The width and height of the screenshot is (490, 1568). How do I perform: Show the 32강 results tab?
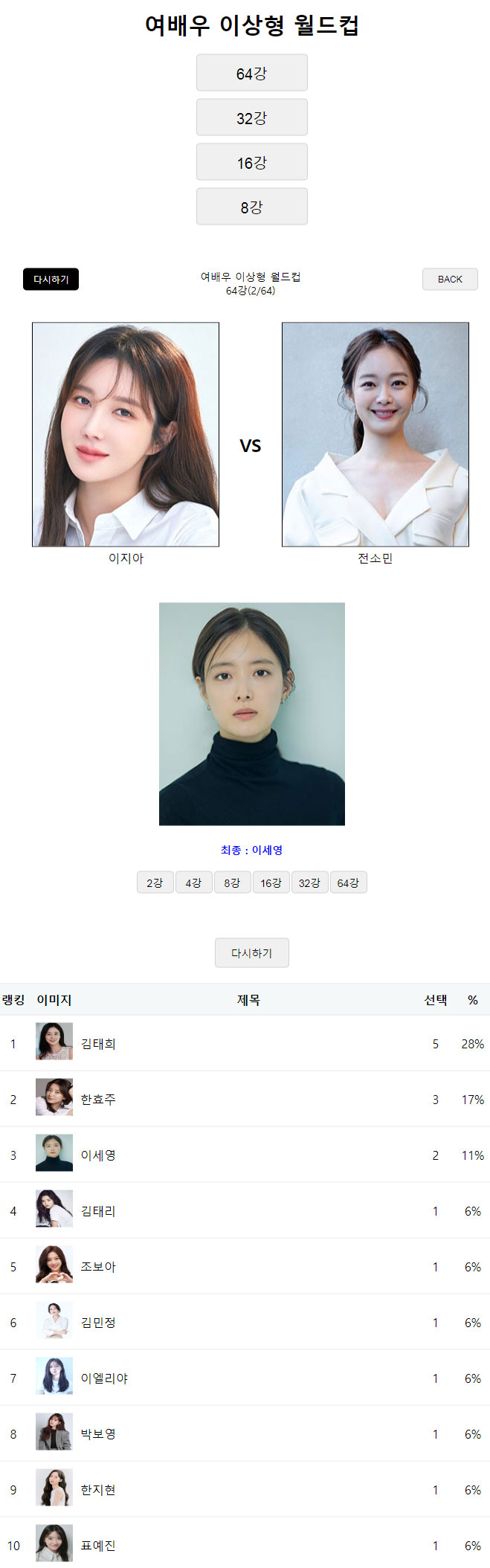click(x=309, y=883)
